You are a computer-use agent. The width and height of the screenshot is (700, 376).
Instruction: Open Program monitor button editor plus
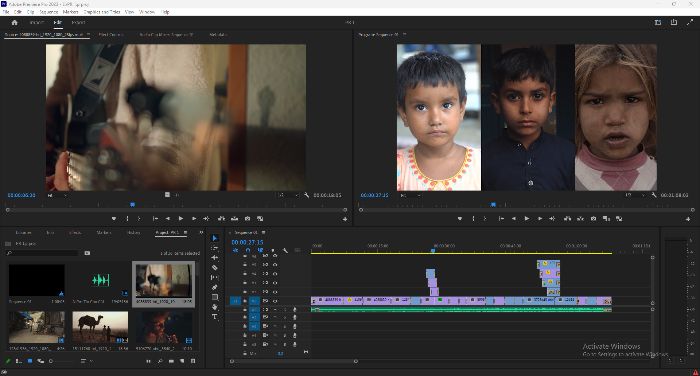688,219
